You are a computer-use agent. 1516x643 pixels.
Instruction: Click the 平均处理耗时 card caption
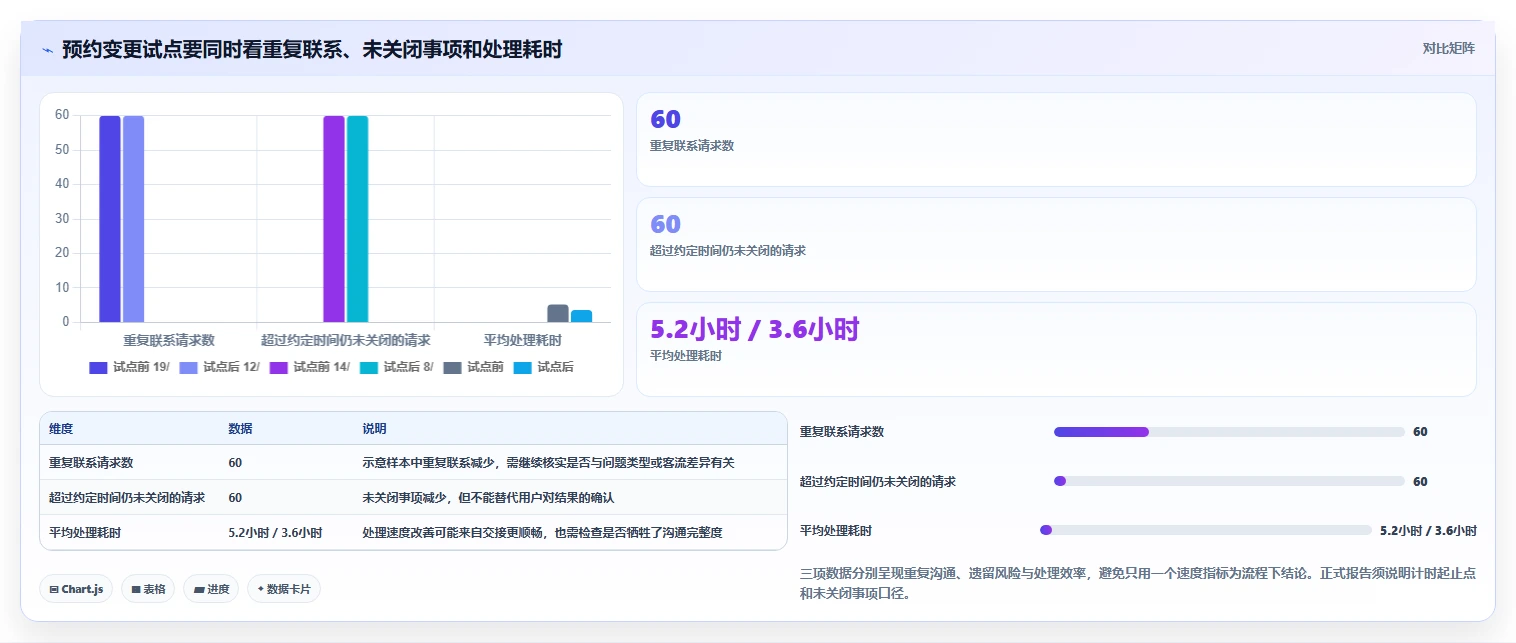686,356
